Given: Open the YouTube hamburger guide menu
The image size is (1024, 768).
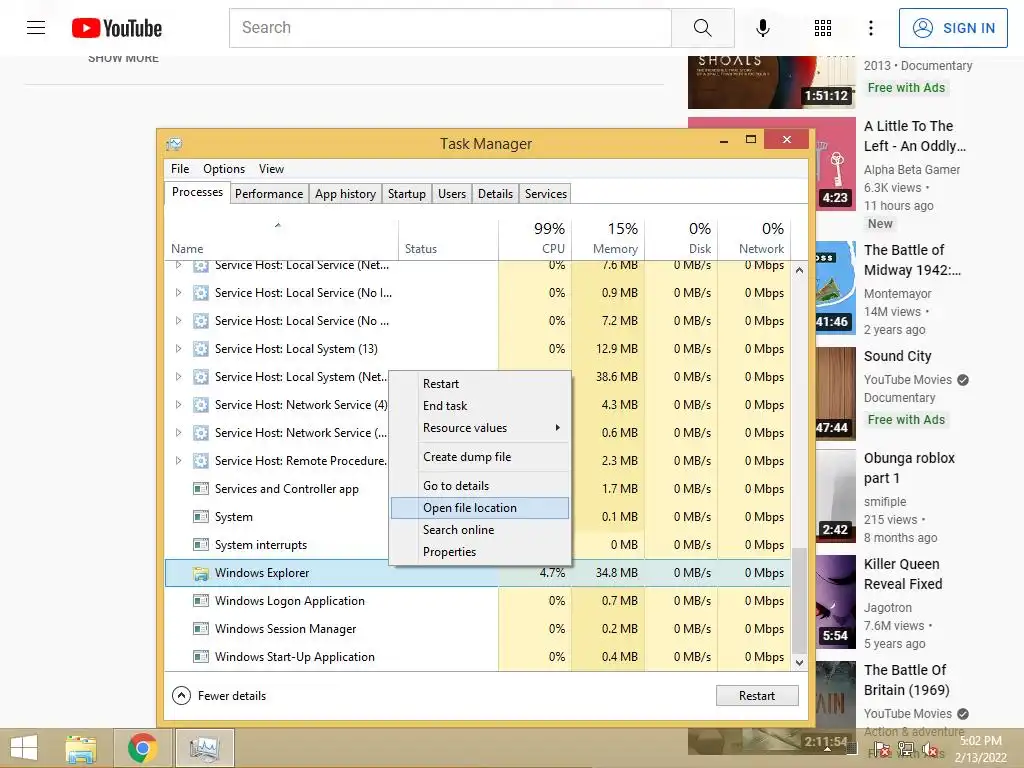Looking at the screenshot, I should 36,27.
